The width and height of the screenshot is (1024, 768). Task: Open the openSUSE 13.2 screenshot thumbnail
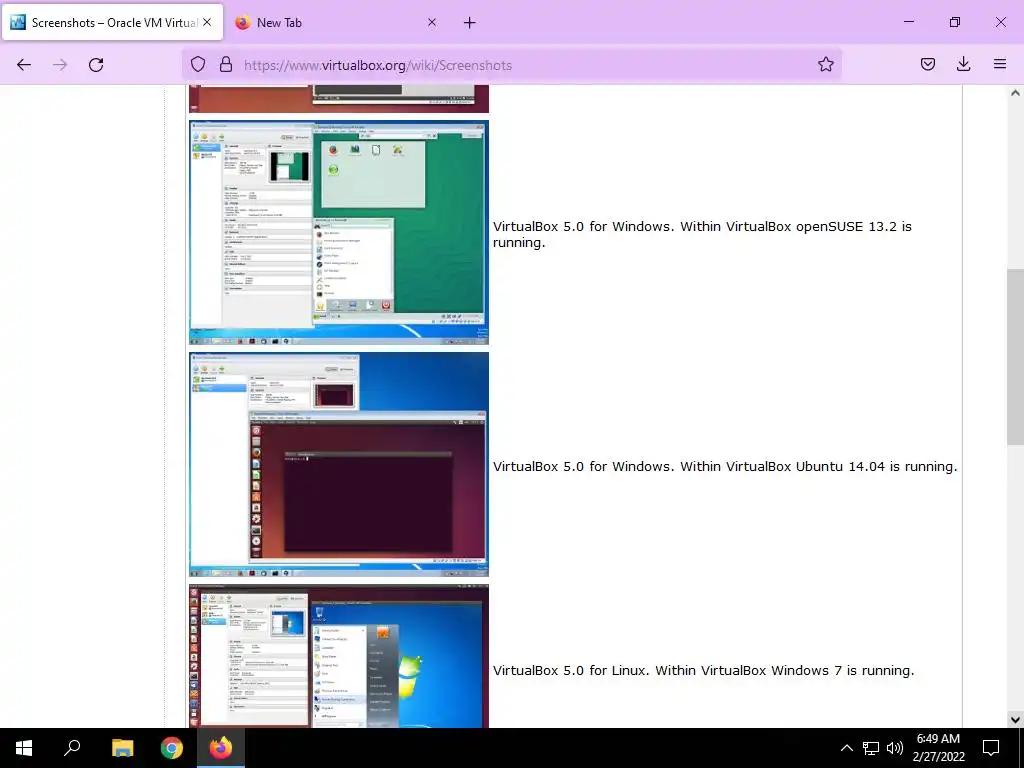(x=339, y=232)
